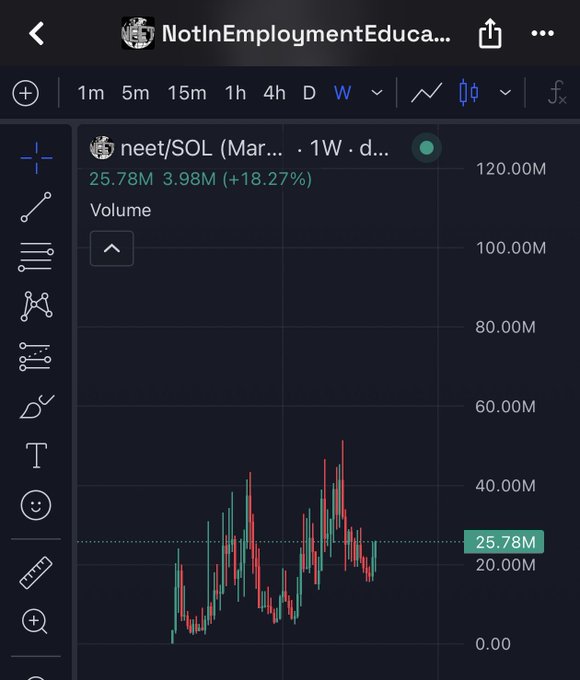Tap the 80.00M price axis label

(x=505, y=327)
